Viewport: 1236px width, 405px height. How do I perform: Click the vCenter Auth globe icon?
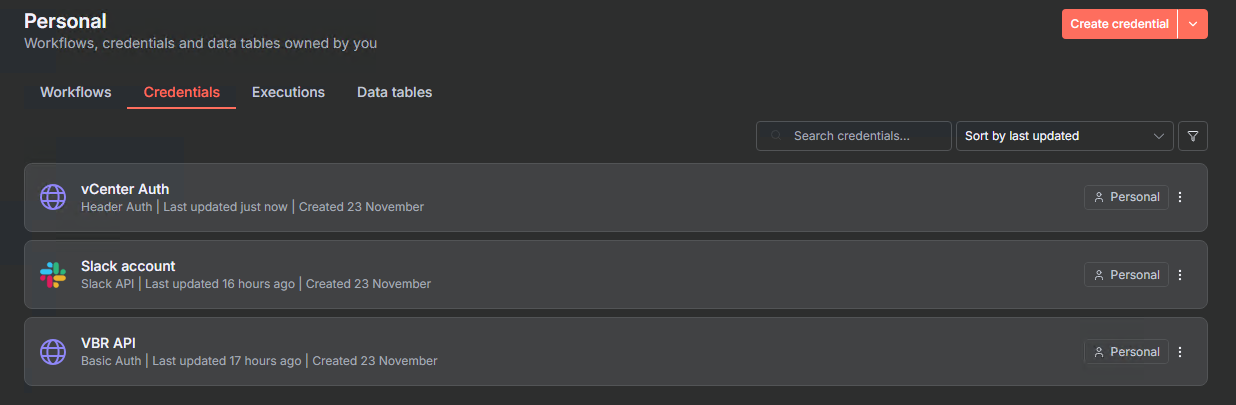[52, 197]
